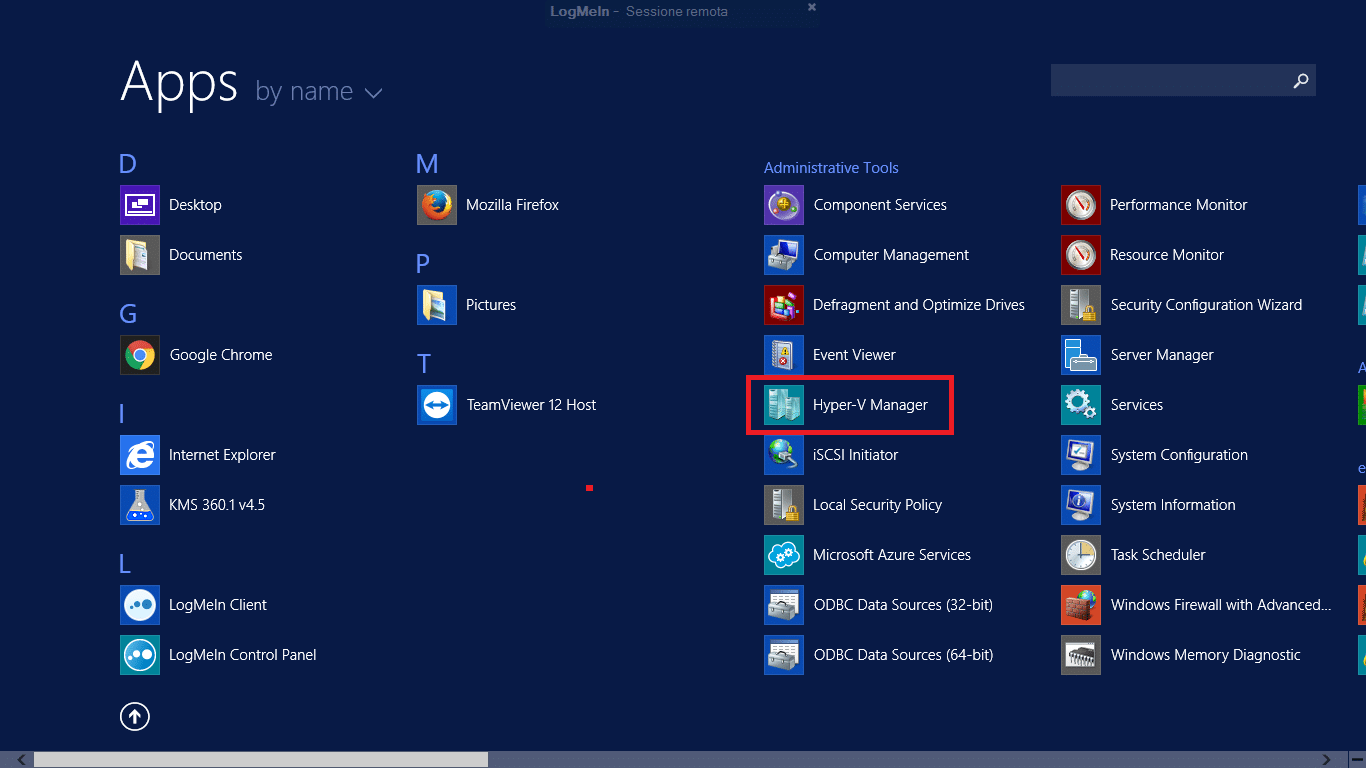This screenshot has height=768, width=1366.
Task: Jump to letter group G header
Action: (128, 314)
